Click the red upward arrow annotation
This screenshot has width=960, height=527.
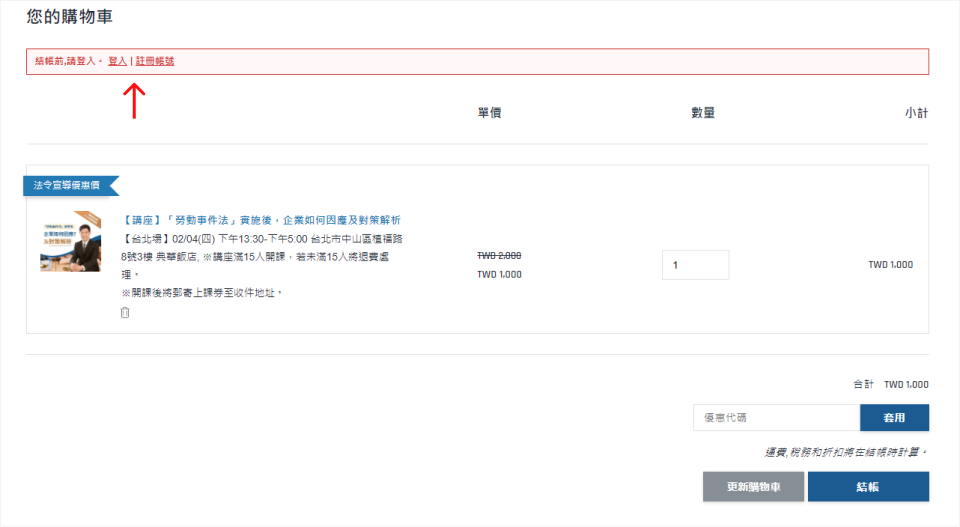[x=134, y=100]
